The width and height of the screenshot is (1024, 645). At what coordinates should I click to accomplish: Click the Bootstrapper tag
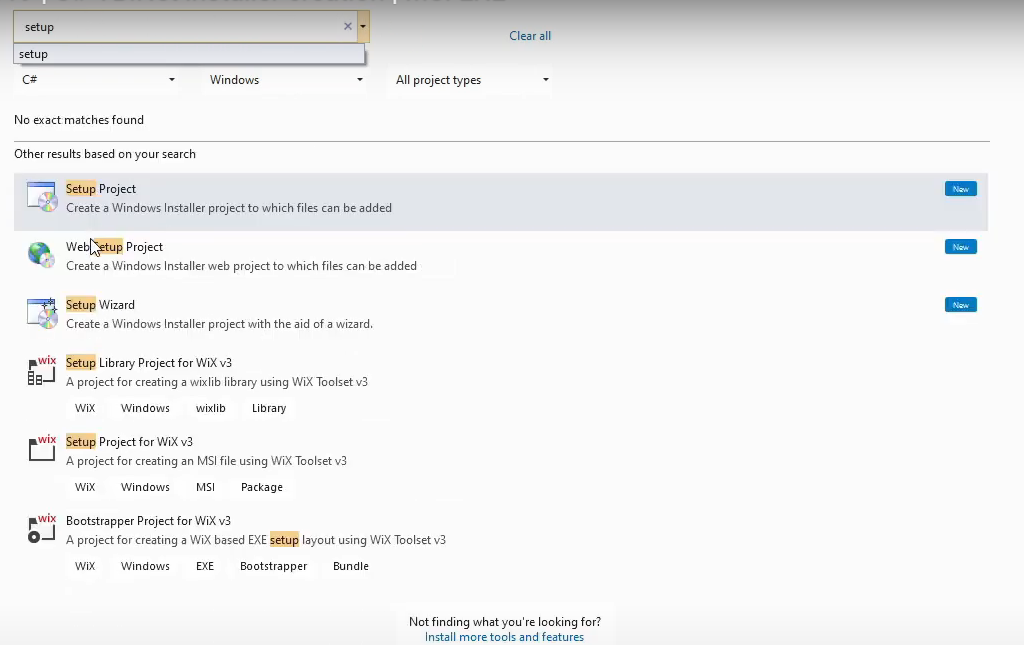274,566
